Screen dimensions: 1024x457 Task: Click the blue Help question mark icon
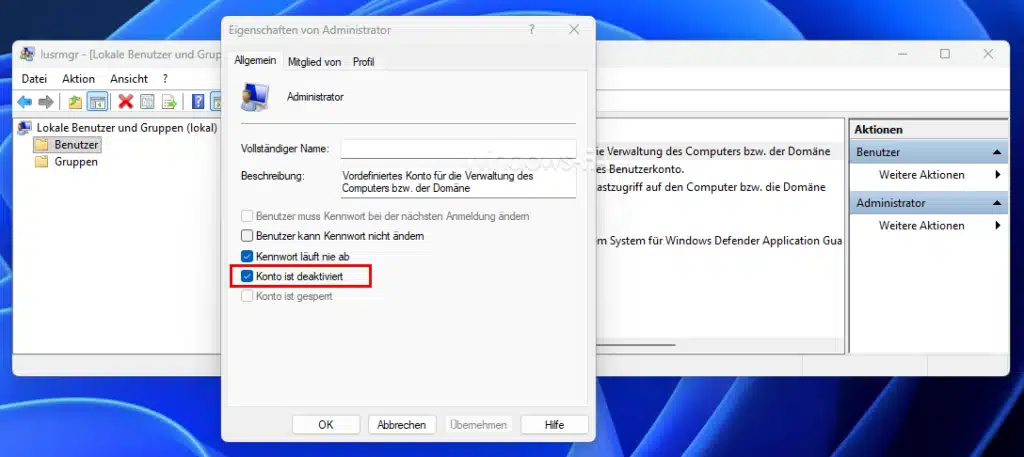pos(198,101)
